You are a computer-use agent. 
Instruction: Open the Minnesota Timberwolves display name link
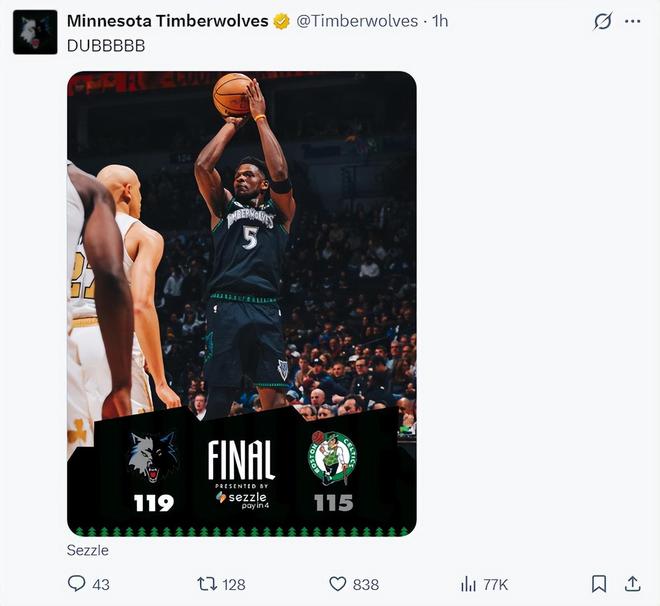(167, 21)
